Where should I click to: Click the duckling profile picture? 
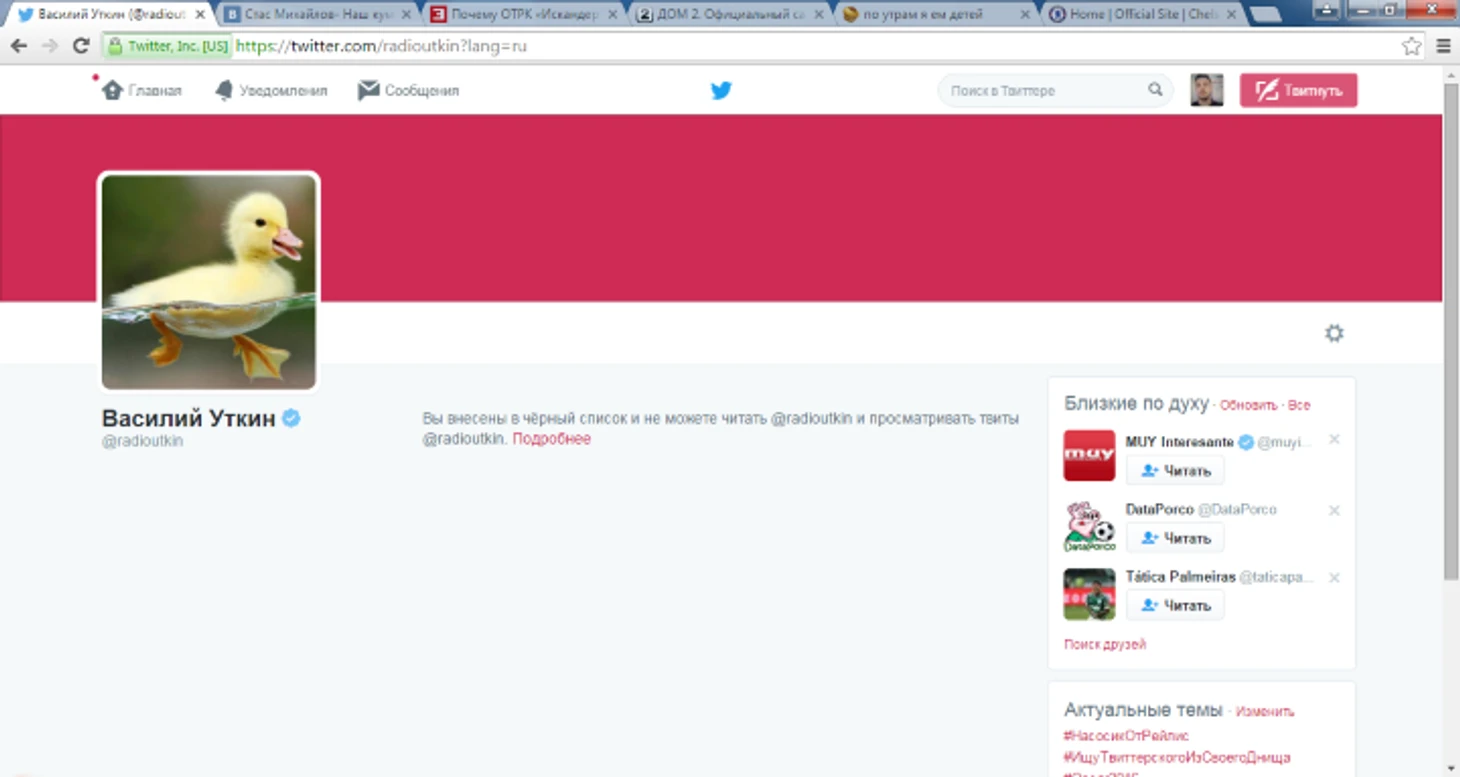click(x=208, y=281)
